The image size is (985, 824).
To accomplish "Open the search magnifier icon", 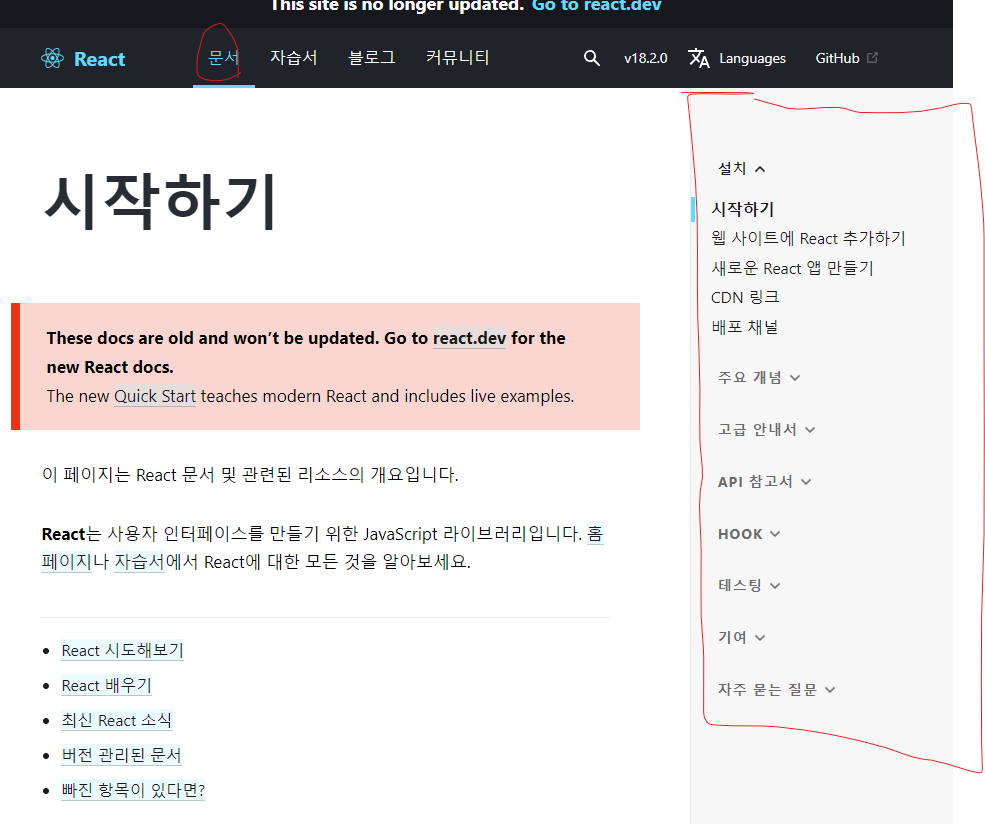I will (x=591, y=58).
